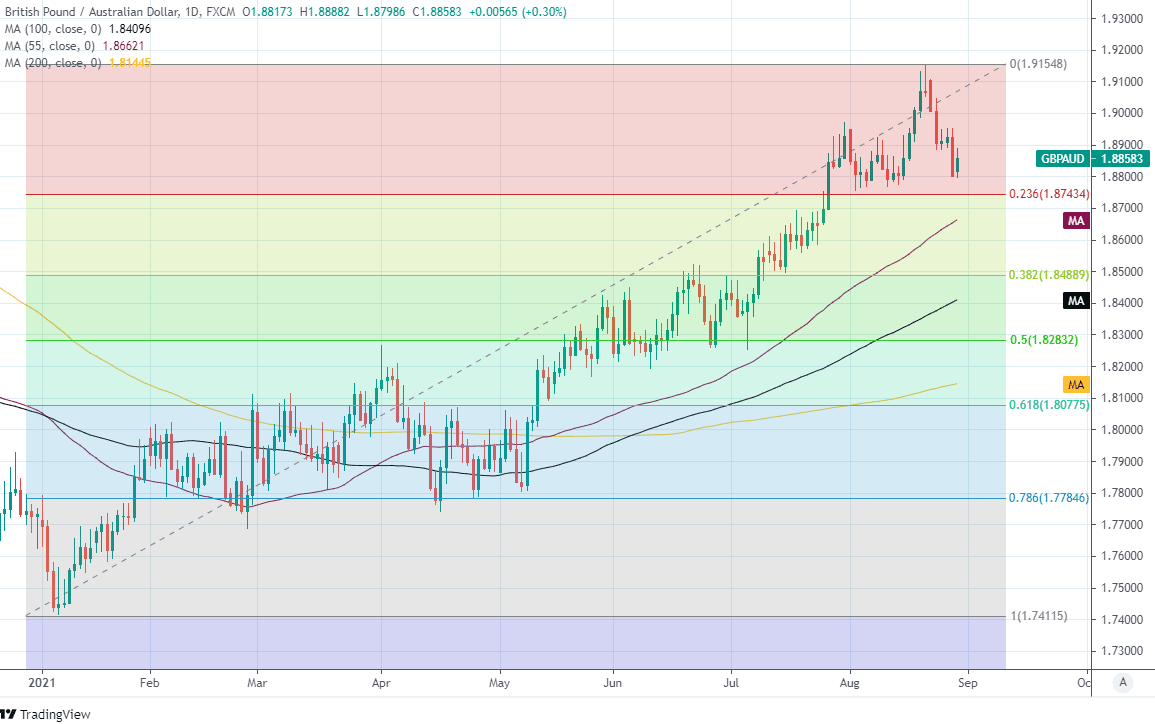This screenshot has height=724, width=1155.
Task: Click the 1 (1.74115) Fibonacci bottom label
Action: (x=1039, y=617)
